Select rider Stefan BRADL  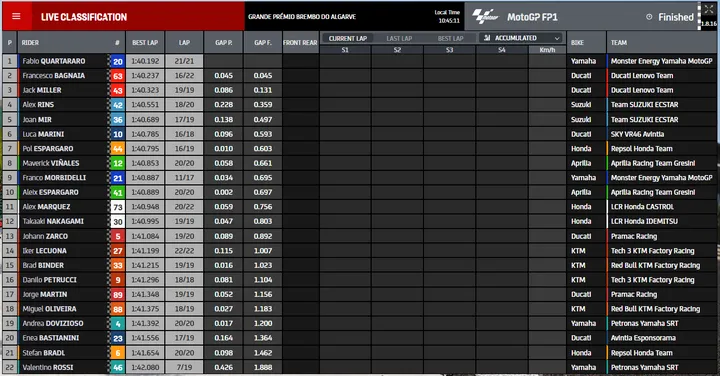(44, 353)
